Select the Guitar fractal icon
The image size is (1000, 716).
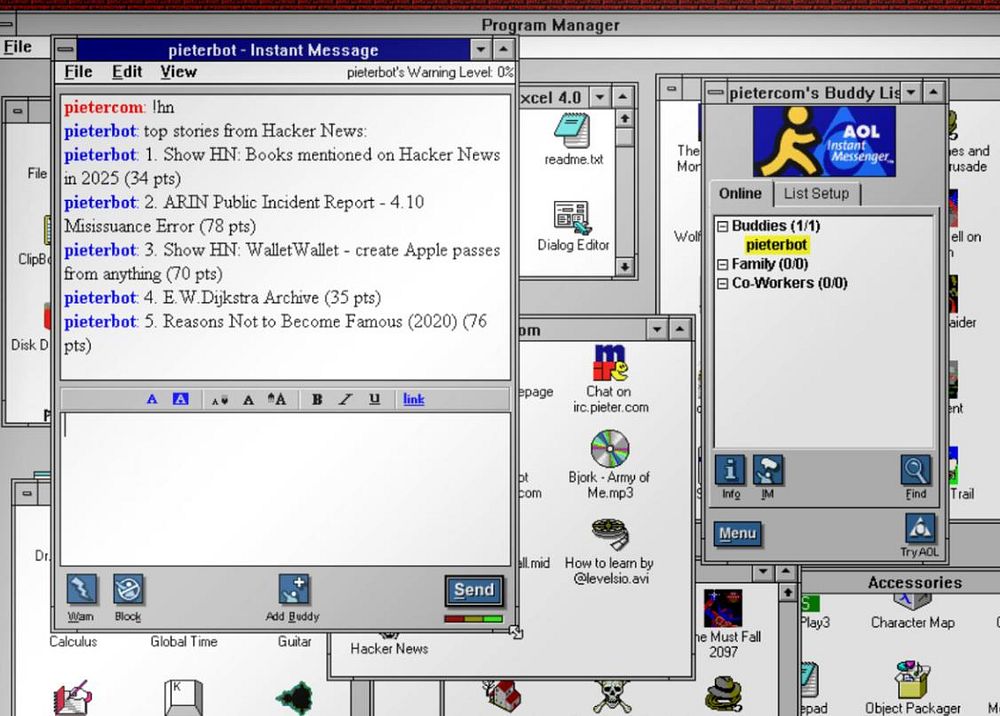pyautogui.click(x=294, y=696)
